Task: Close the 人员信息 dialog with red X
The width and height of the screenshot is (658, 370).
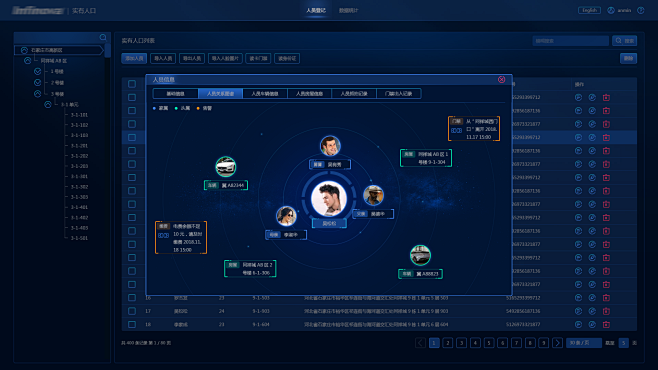Action: pyautogui.click(x=501, y=80)
